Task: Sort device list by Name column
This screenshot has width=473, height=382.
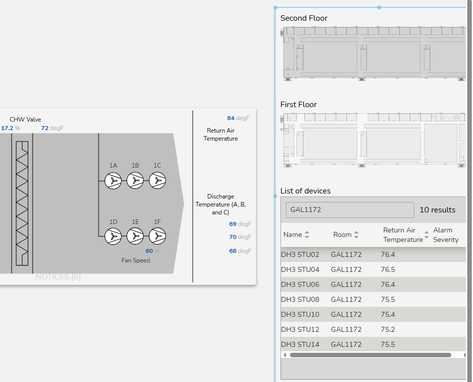Action: coord(307,235)
